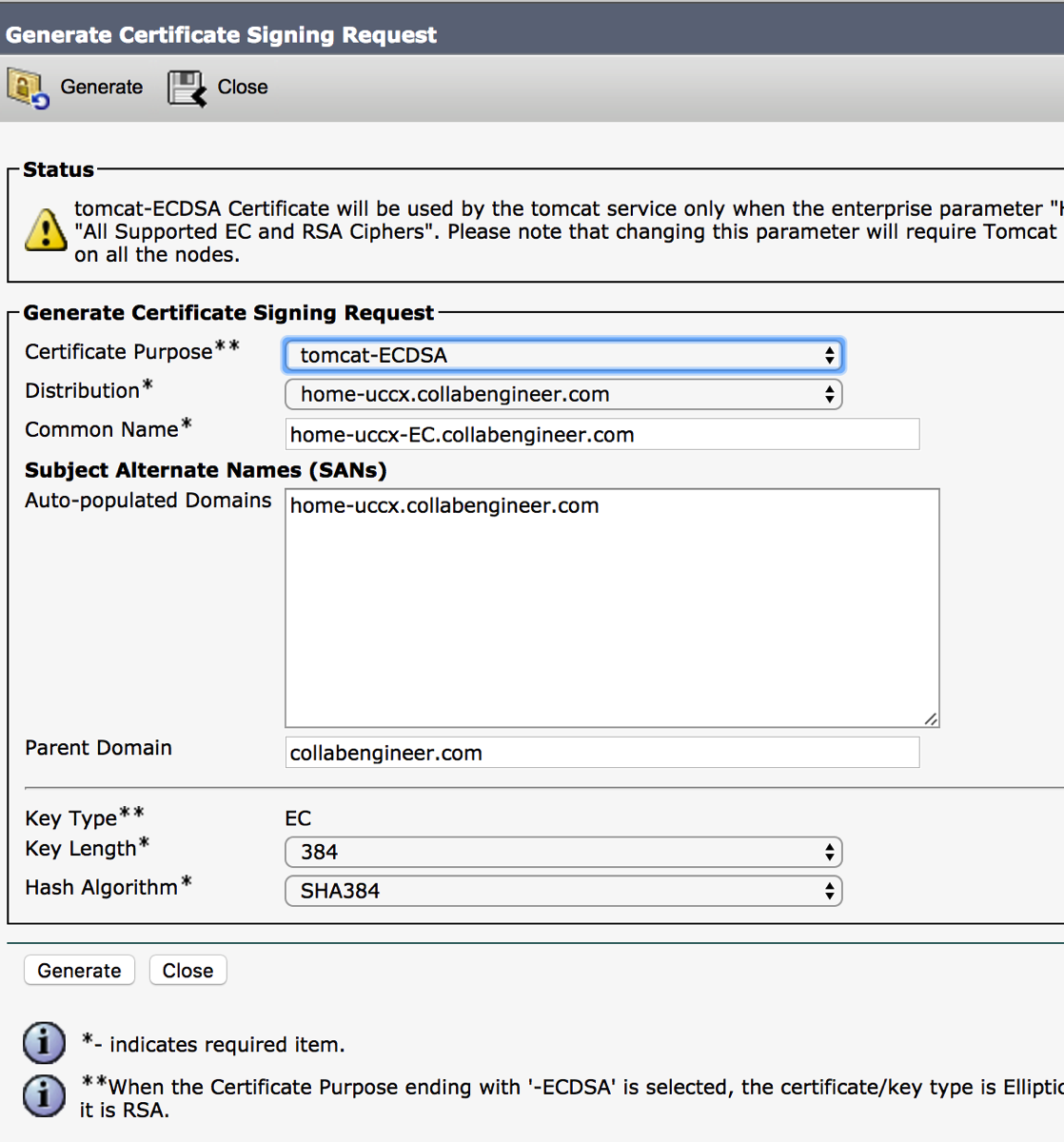The image size is (1064, 1142).
Task: Click the resize handle of the Auto-populated Domains box
Action: point(931,719)
